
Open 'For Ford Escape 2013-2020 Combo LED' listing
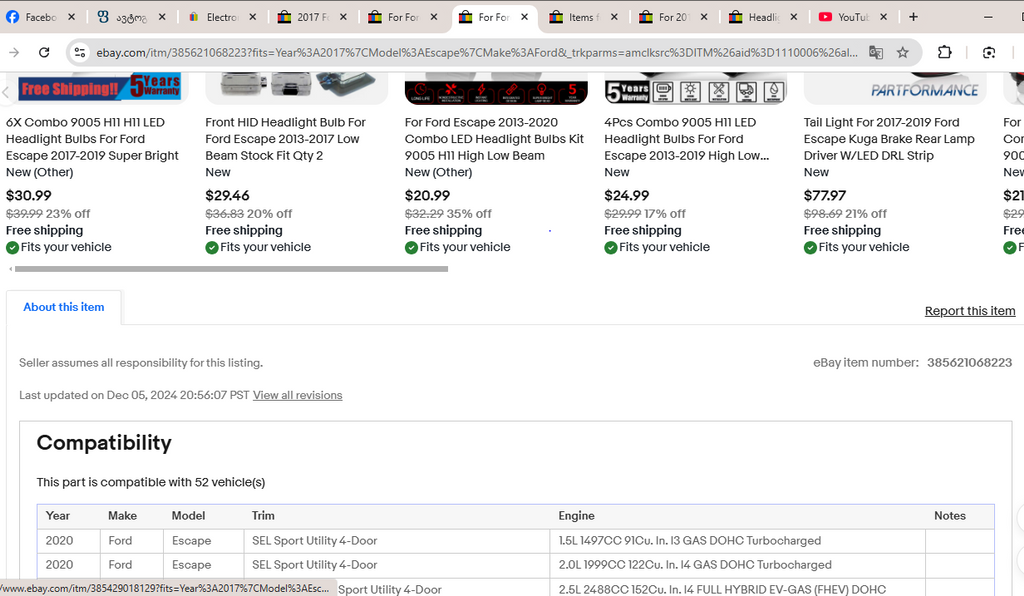click(494, 139)
